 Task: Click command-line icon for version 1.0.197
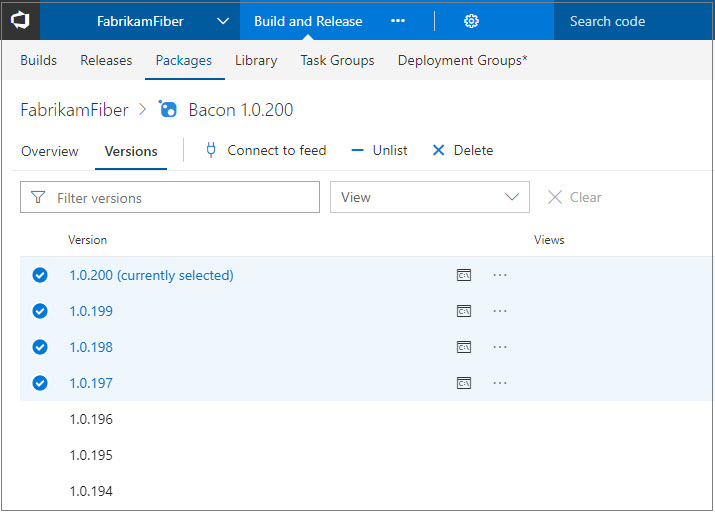pos(464,383)
